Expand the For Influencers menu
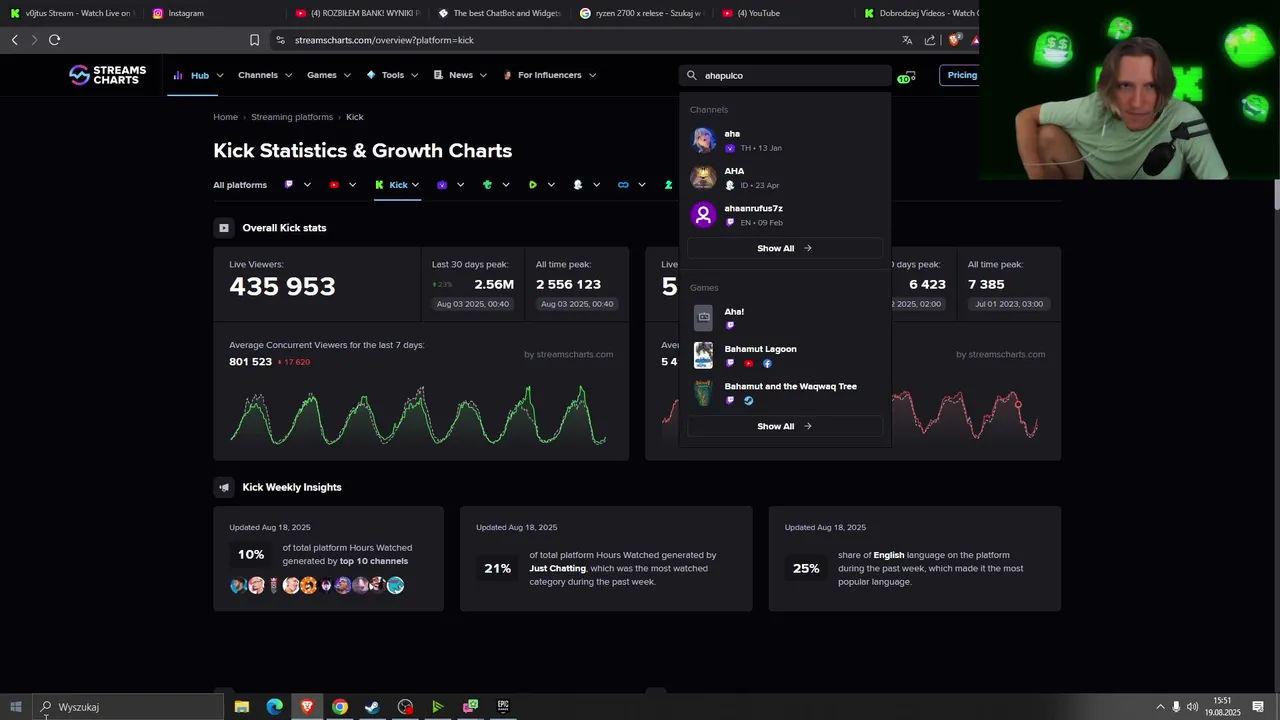This screenshot has height=720, width=1280. [549, 75]
